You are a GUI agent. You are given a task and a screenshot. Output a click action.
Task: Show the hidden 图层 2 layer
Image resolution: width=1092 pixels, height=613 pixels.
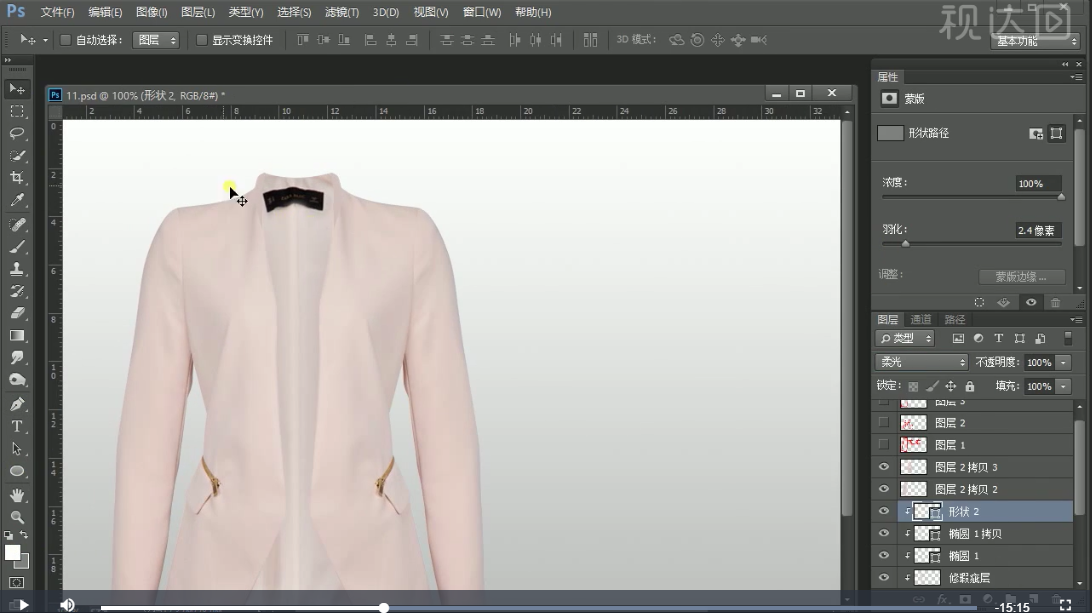tap(884, 422)
